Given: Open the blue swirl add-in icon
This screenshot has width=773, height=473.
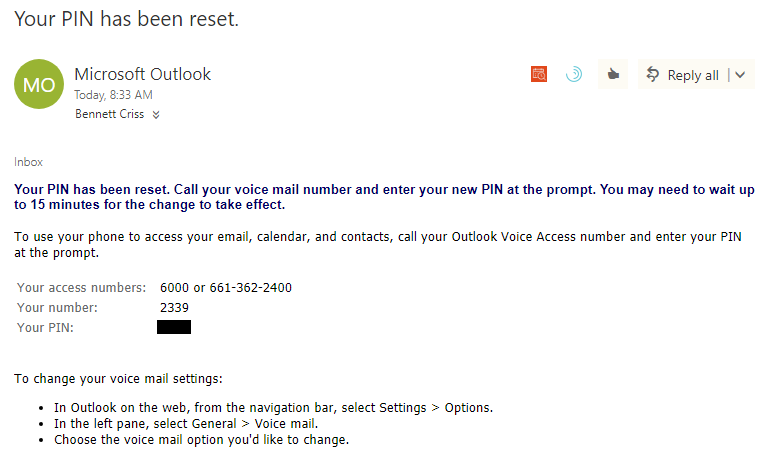Looking at the screenshot, I should [x=574, y=74].
